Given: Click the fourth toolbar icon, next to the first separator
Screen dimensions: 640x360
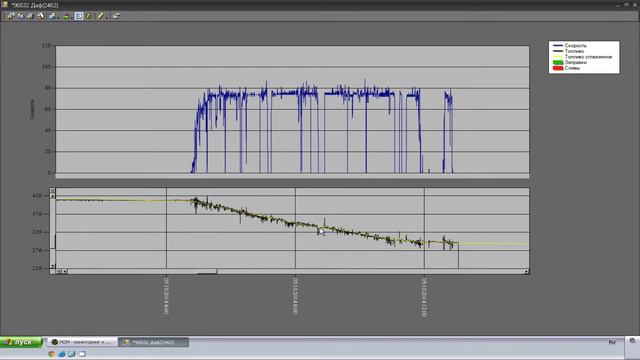Looking at the screenshot, I should 41,16.
